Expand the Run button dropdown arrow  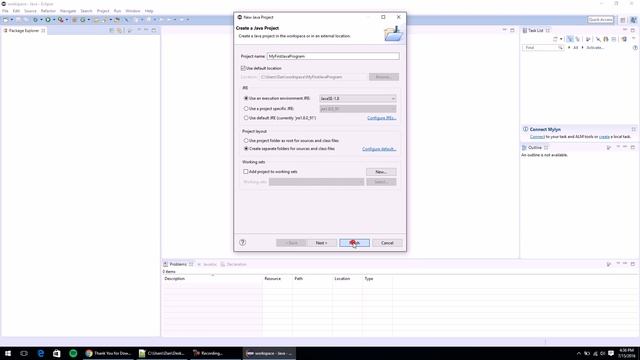(x=54, y=20)
